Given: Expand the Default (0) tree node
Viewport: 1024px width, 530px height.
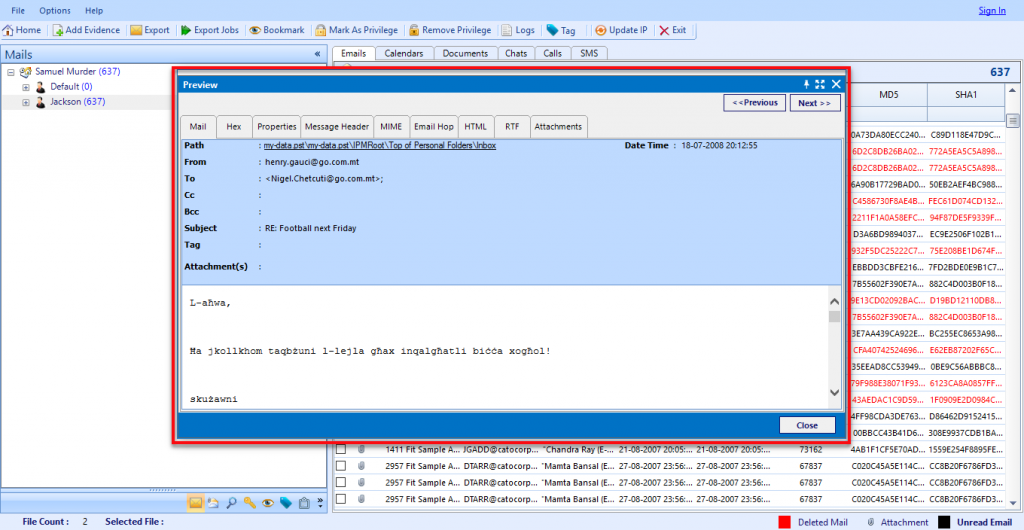Looking at the screenshot, I should pos(26,87).
